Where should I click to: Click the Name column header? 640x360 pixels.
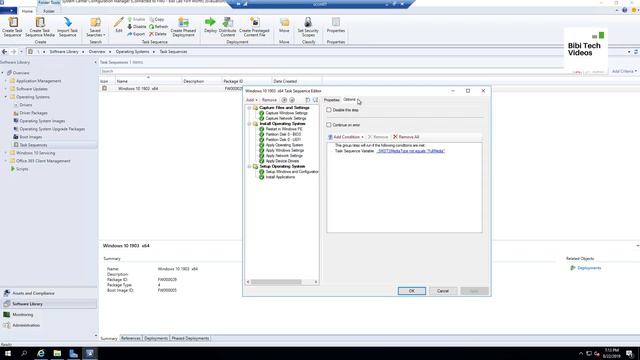[x=148, y=81]
